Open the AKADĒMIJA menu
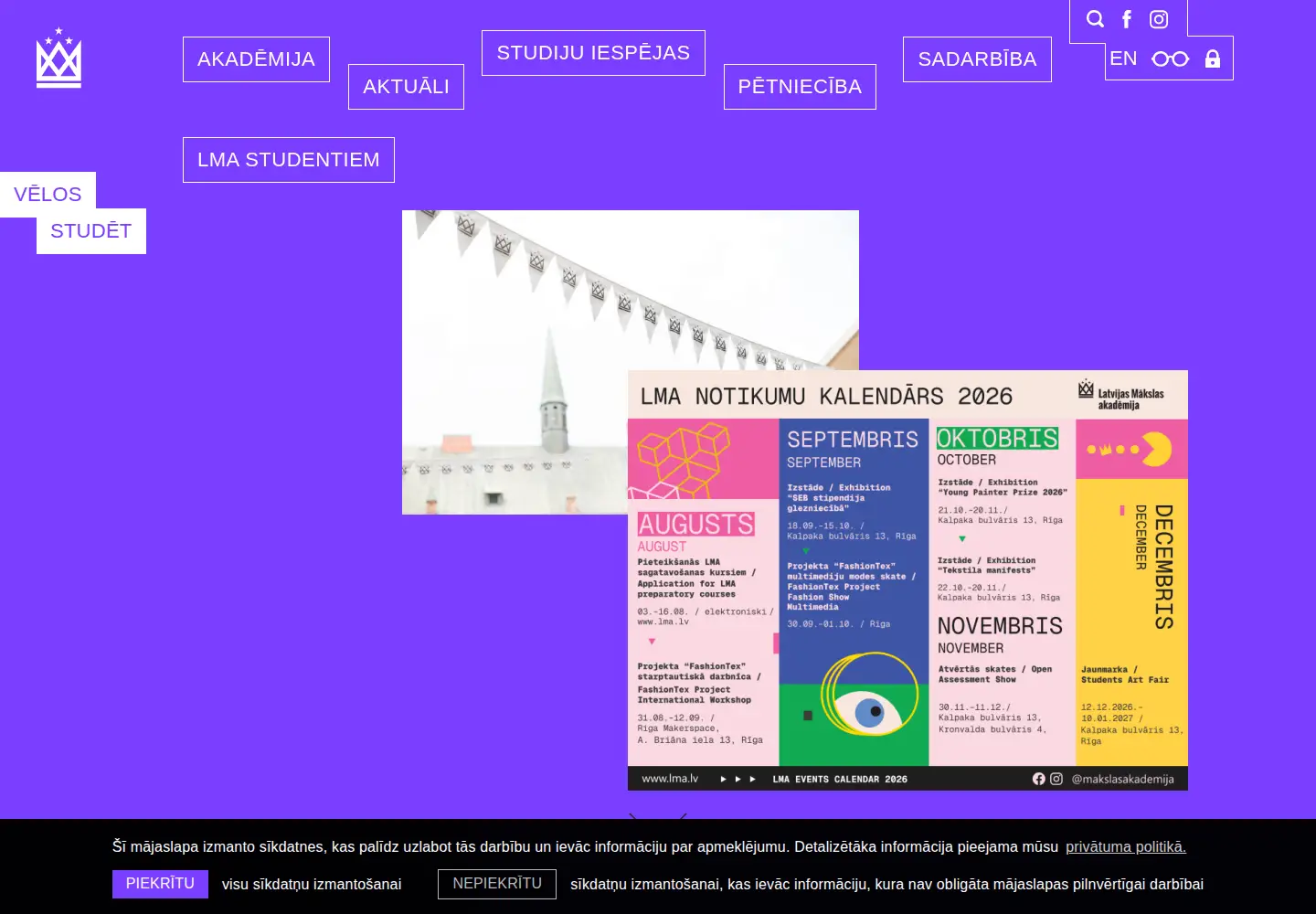 pos(256,59)
